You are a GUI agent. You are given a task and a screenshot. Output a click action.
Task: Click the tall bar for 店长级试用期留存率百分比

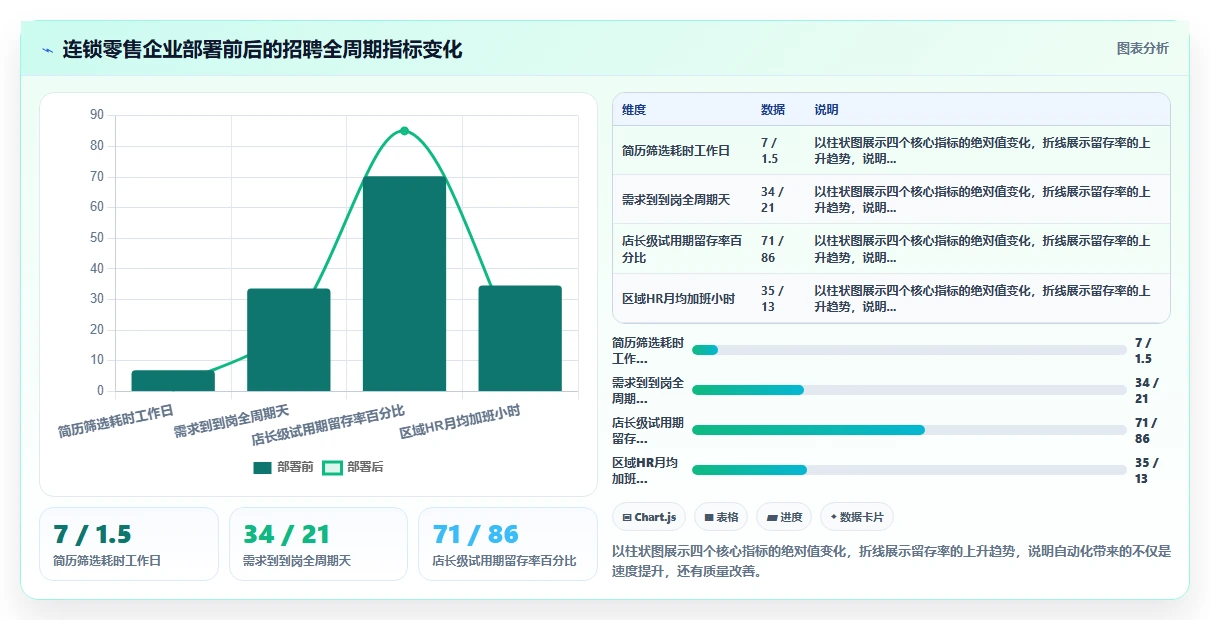404,284
